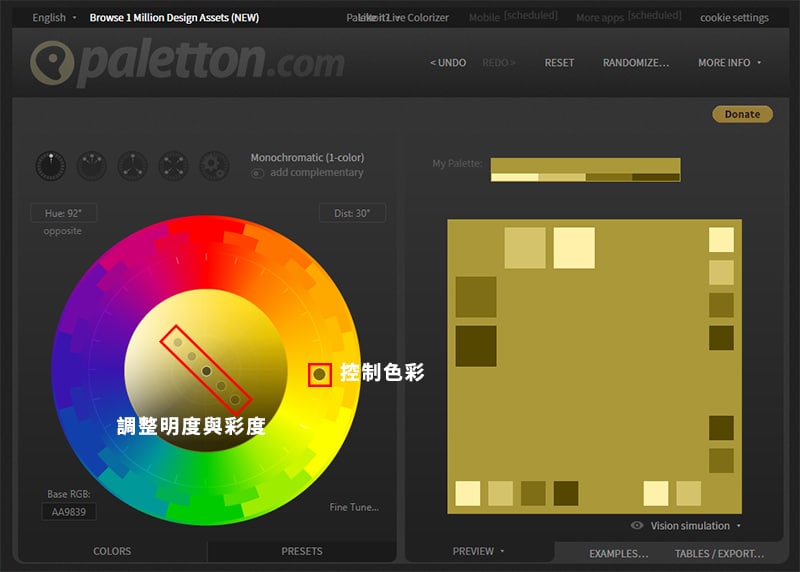The height and width of the screenshot is (572, 800).
Task: Click the Dist 30° field
Action: (353, 213)
